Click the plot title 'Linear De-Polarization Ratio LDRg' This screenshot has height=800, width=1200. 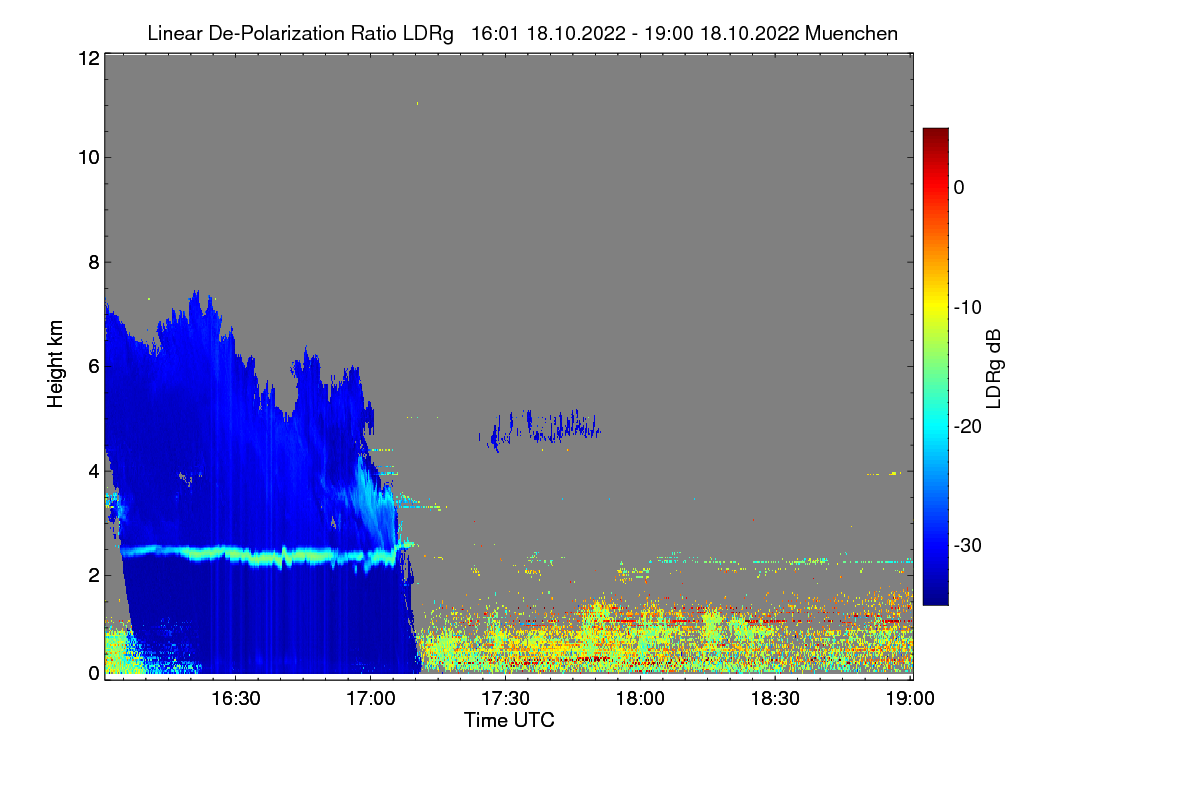(300, 33)
